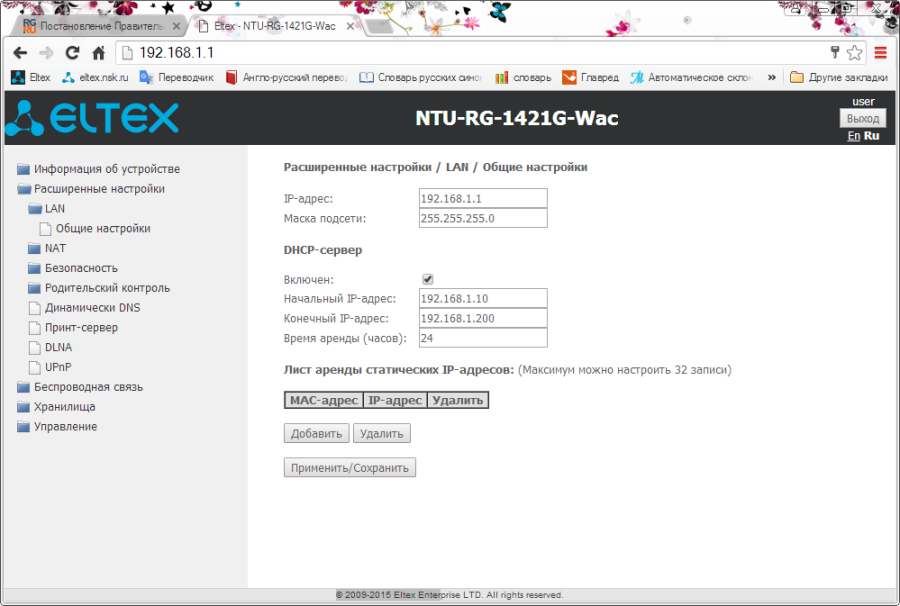
Task: Click the Удалить table column header
Action: 457,400
